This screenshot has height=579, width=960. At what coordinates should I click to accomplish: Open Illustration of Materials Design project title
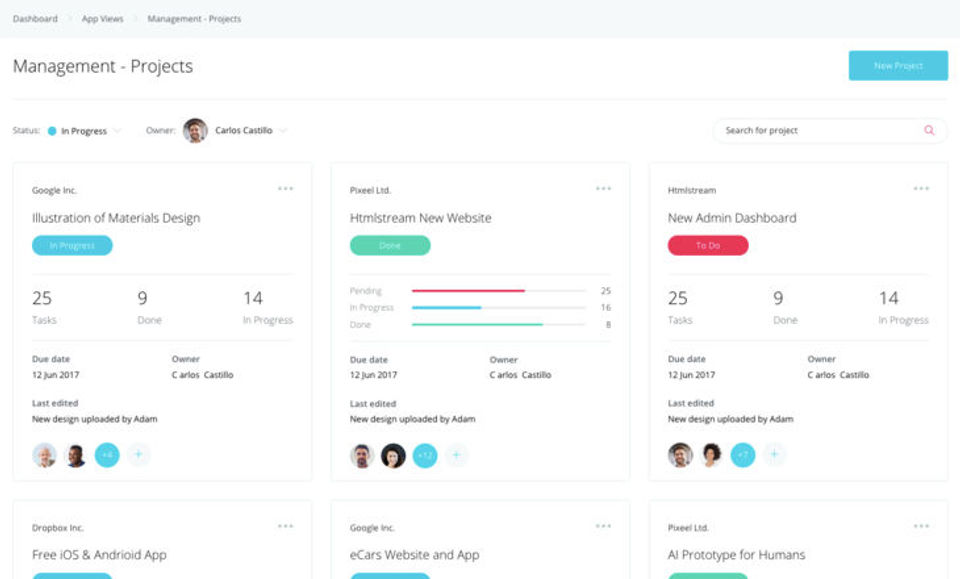pos(116,218)
